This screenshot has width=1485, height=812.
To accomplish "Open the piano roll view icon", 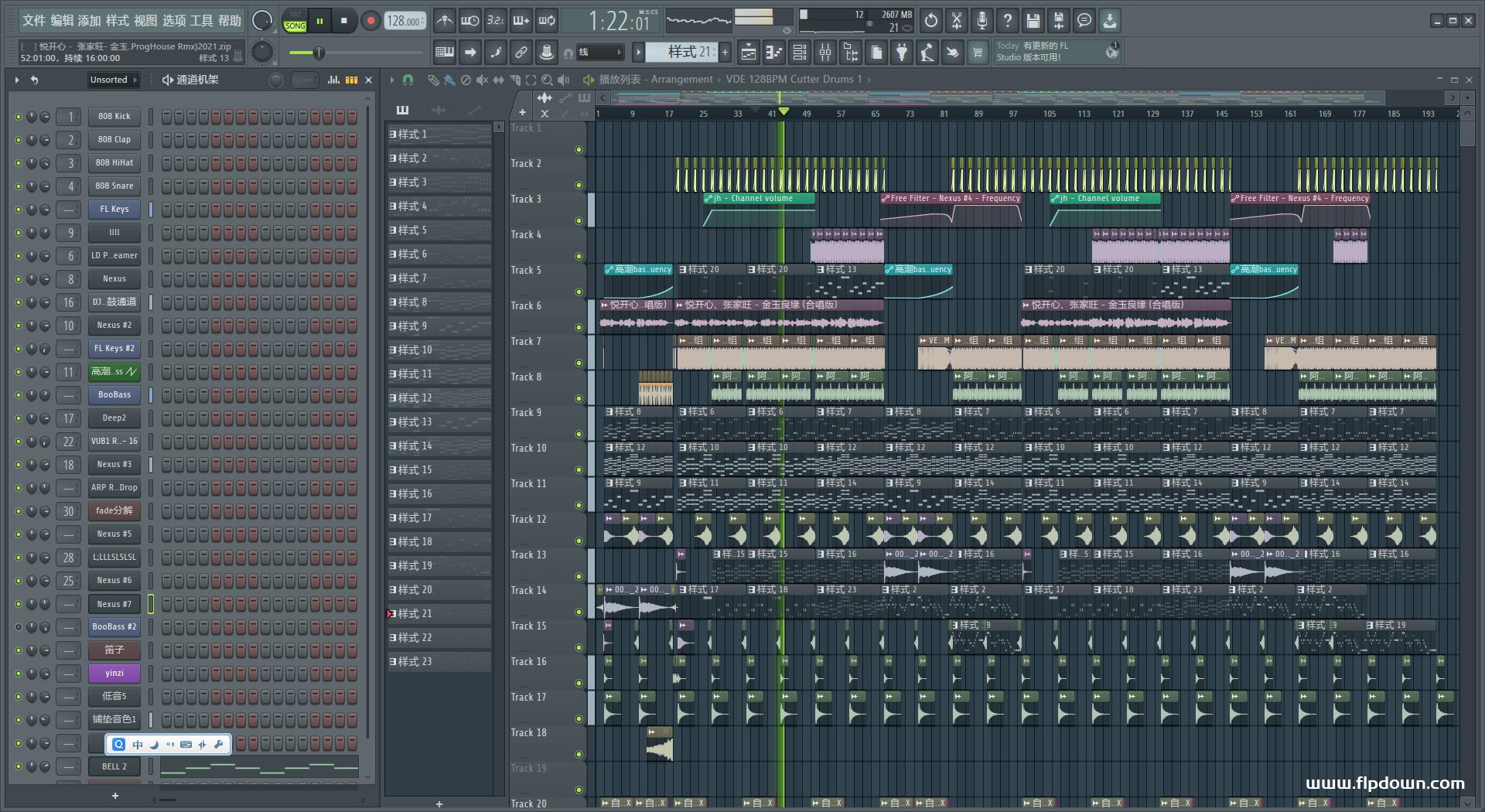I will (774, 53).
